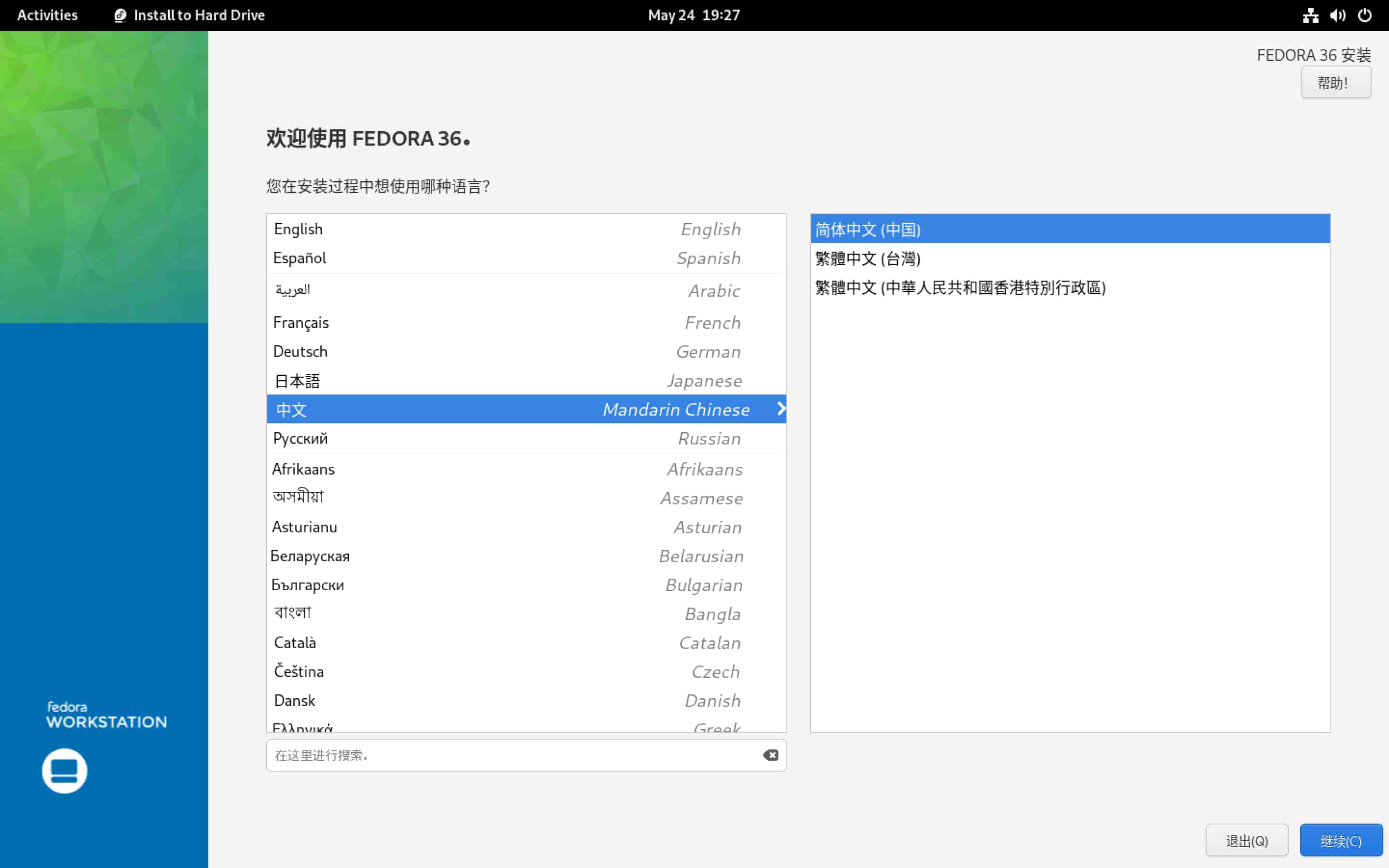The image size is (1389, 868).
Task: Select 中文 Mandarin Chinese row
Action: click(526, 409)
